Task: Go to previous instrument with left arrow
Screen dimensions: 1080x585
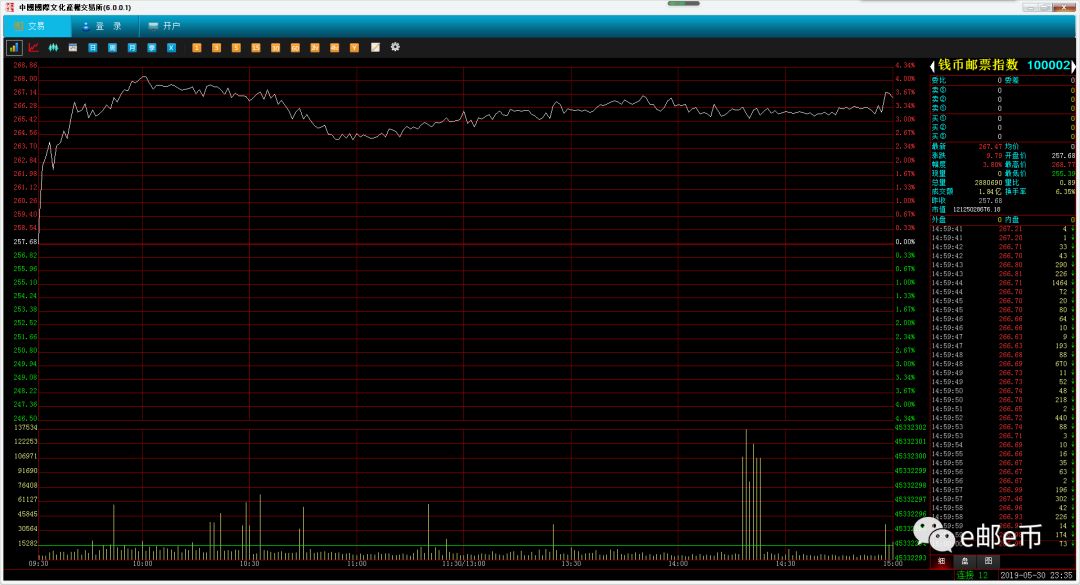Action: tap(933, 66)
